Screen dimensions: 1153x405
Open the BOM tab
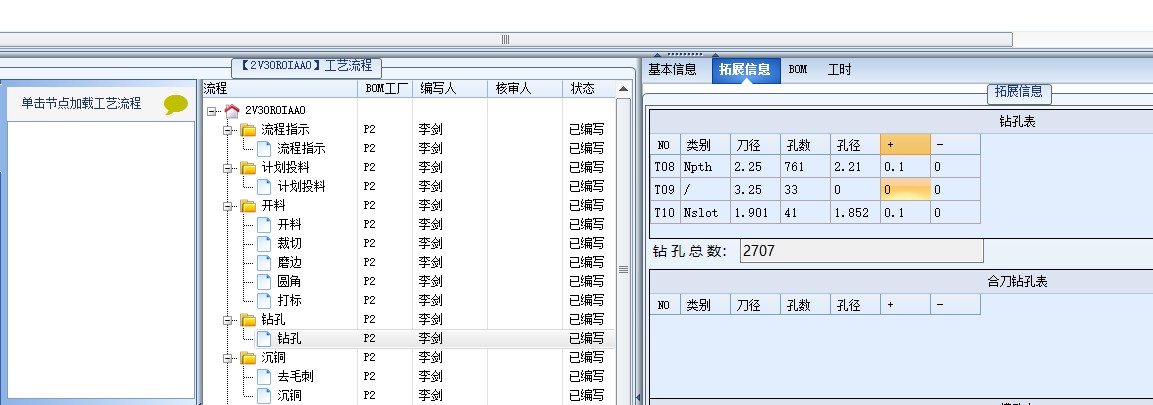(x=798, y=70)
